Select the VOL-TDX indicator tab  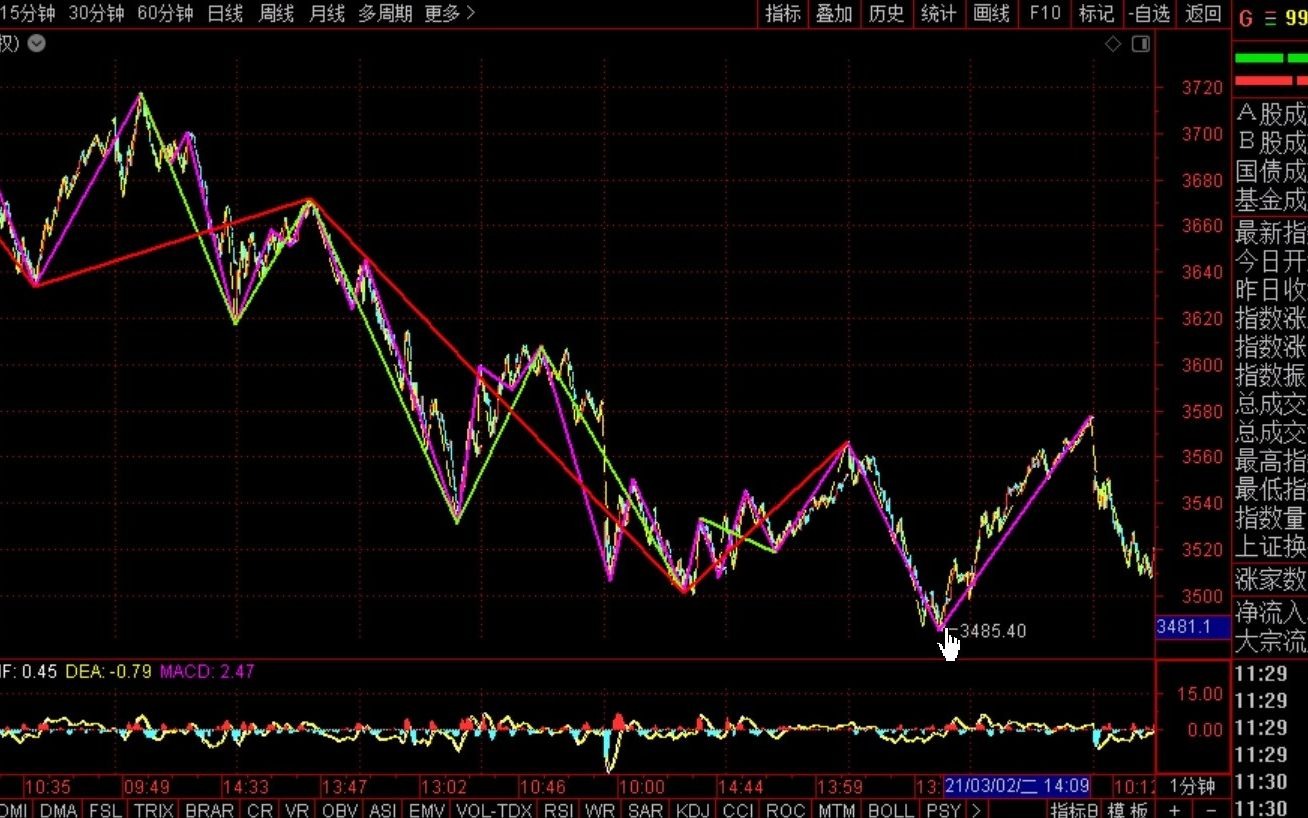[496, 809]
